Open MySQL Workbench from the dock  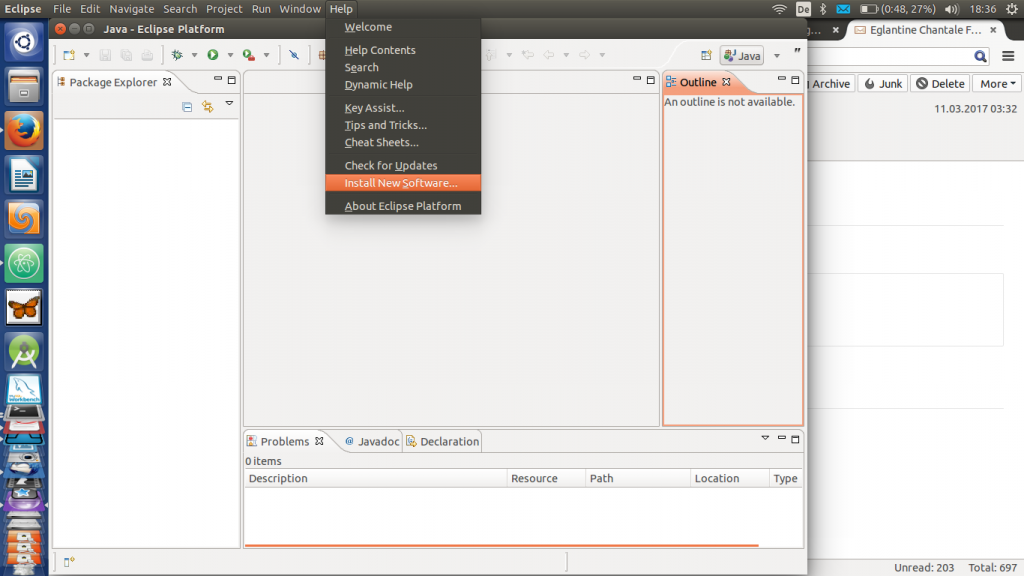[x=24, y=389]
